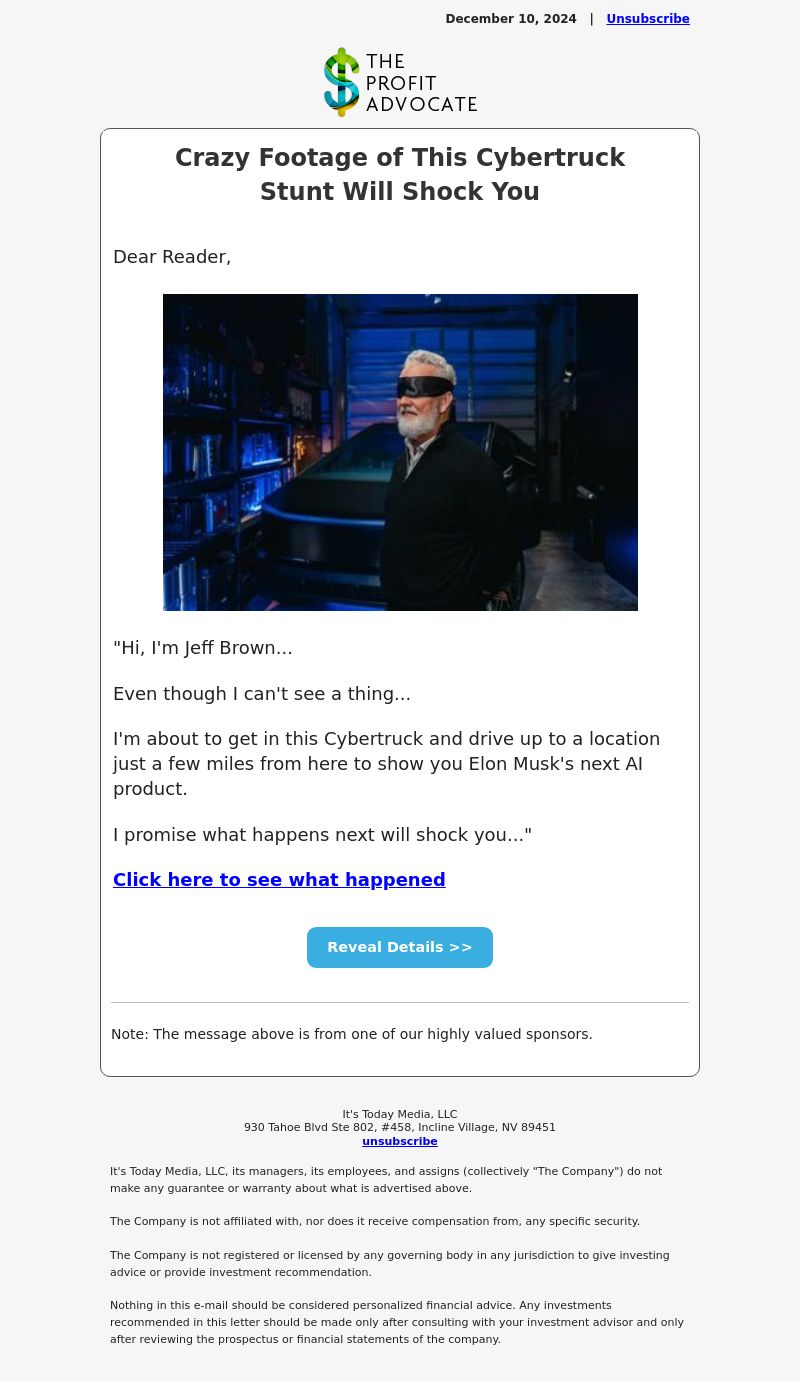Click the "Hi, I'm Jeff Brown..." line
Viewport: 800px width, 1381px height.
(x=203, y=648)
